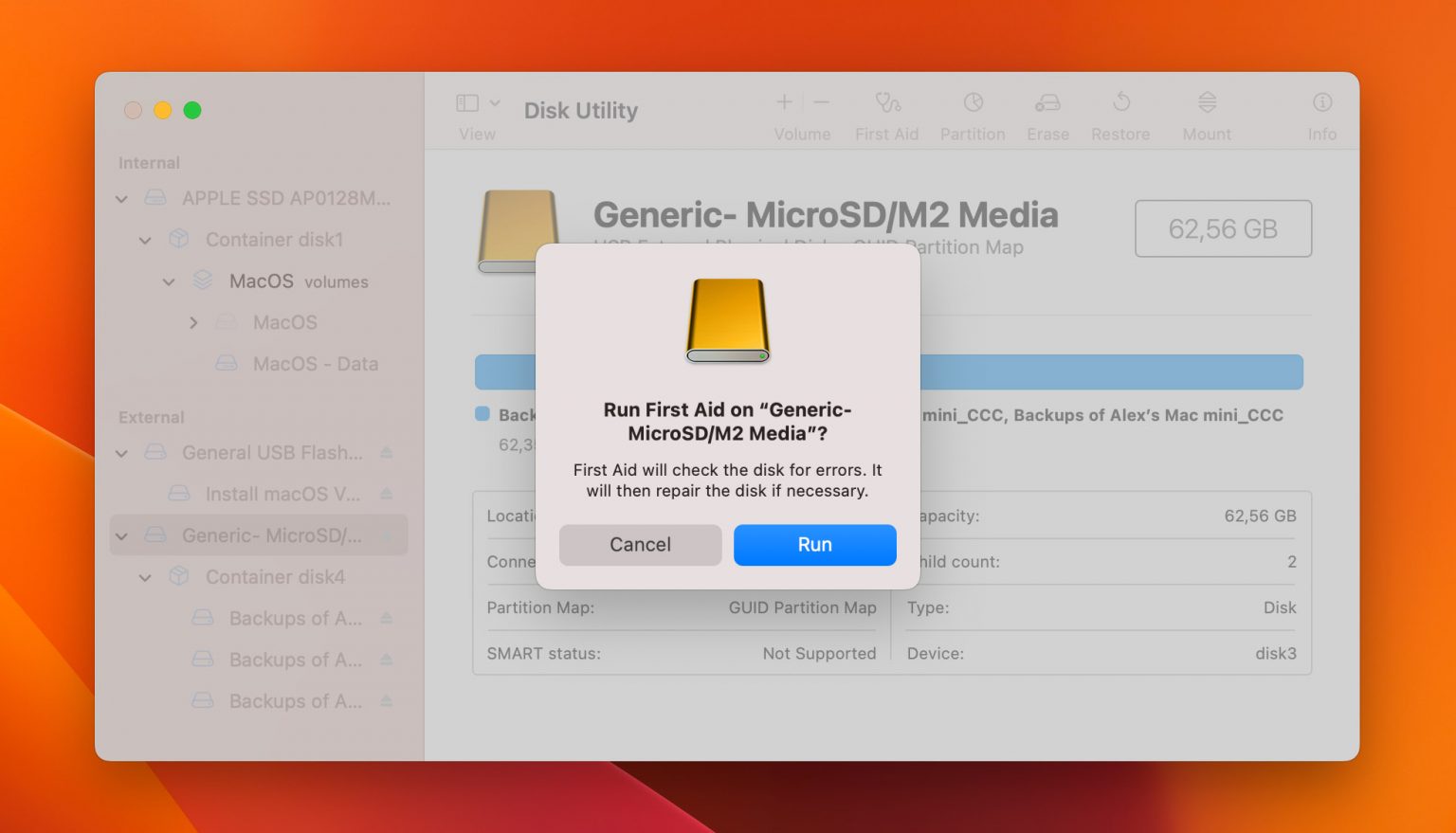This screenshot has width=1456, height=833.
Task: Expand the MacOS volume tree item
Action: [193, 322]
